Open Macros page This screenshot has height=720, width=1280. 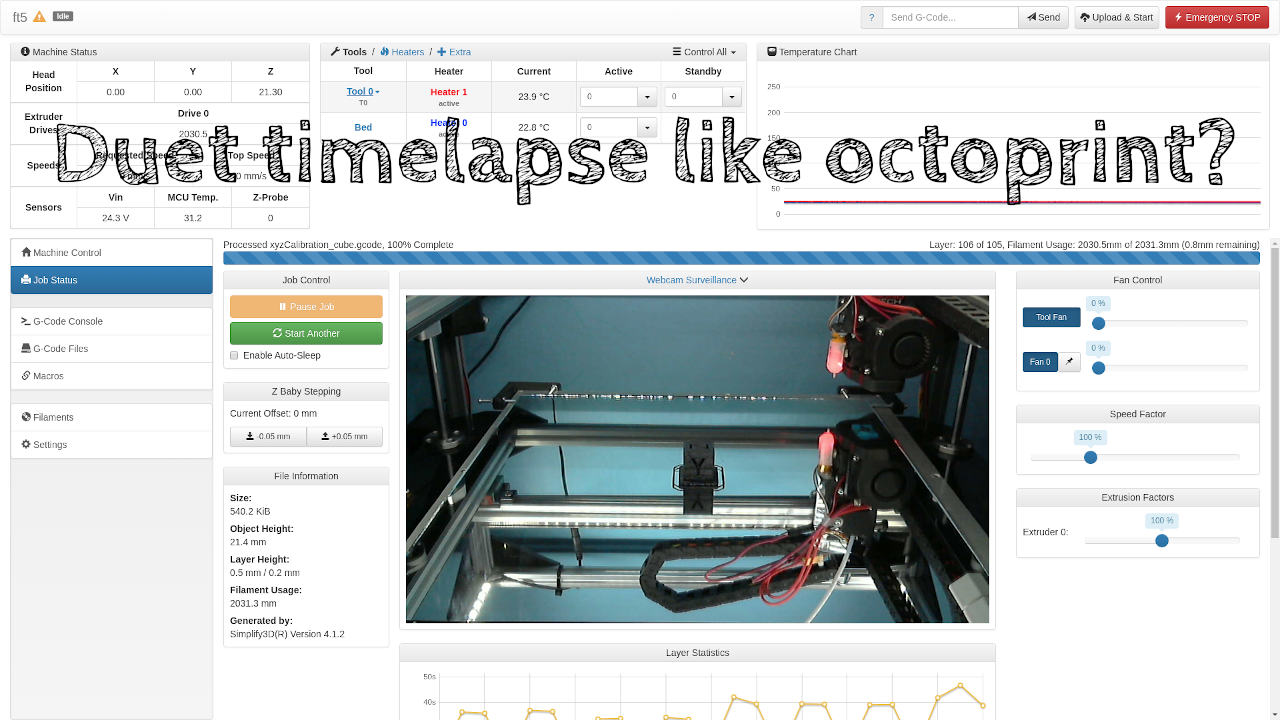tap(112, 376)
